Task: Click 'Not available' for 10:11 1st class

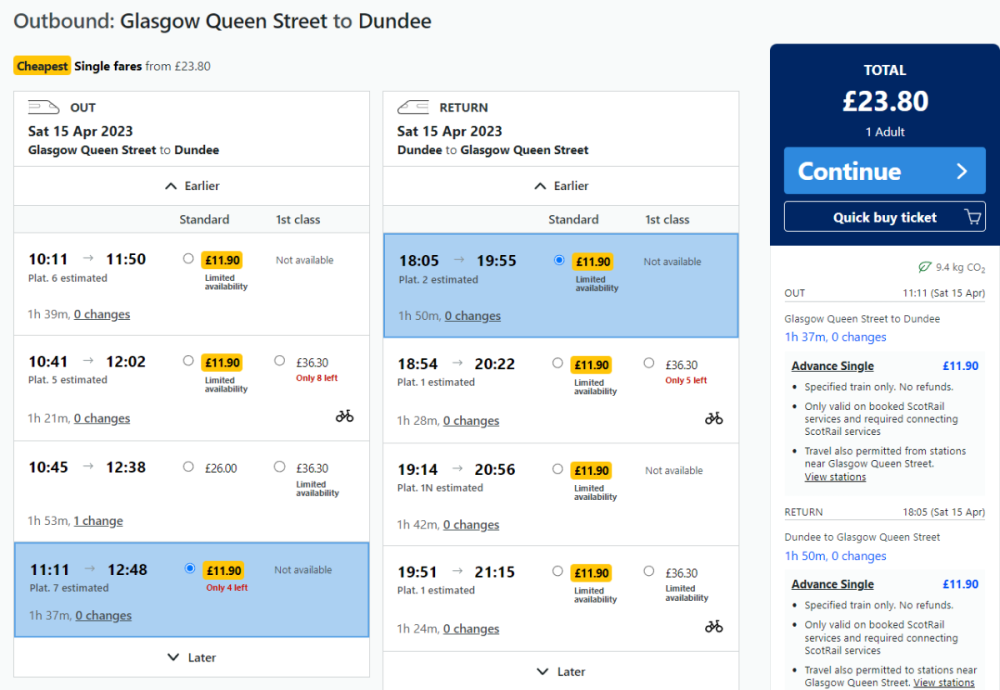Action: pos(304,260)
